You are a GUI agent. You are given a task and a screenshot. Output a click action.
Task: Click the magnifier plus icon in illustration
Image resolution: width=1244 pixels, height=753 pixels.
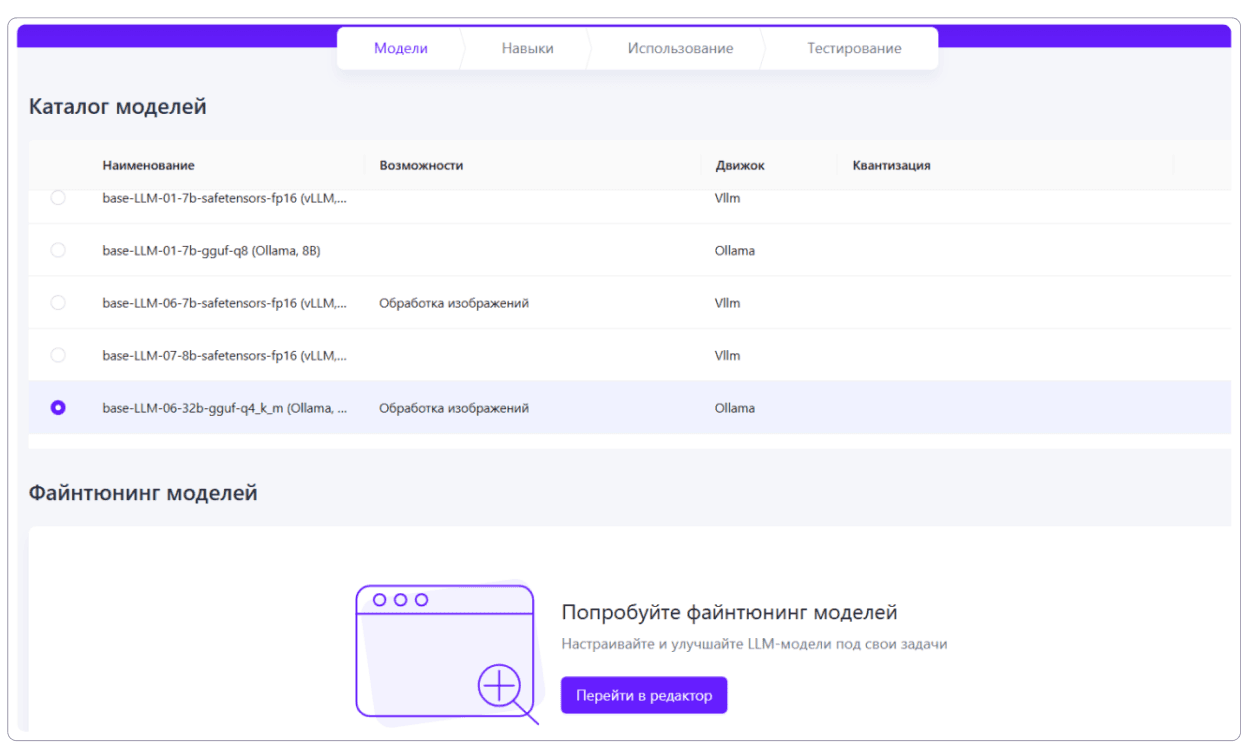coord(500,687)
